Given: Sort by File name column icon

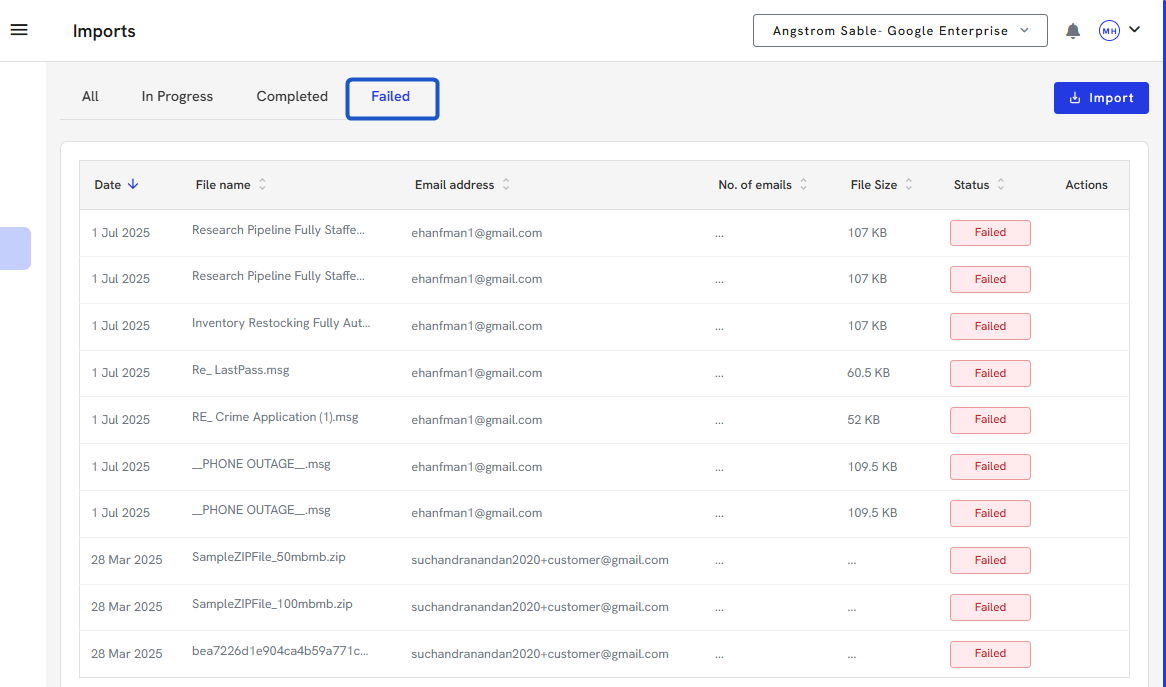Looking at the screenshot, I should [x=262, y=185].
